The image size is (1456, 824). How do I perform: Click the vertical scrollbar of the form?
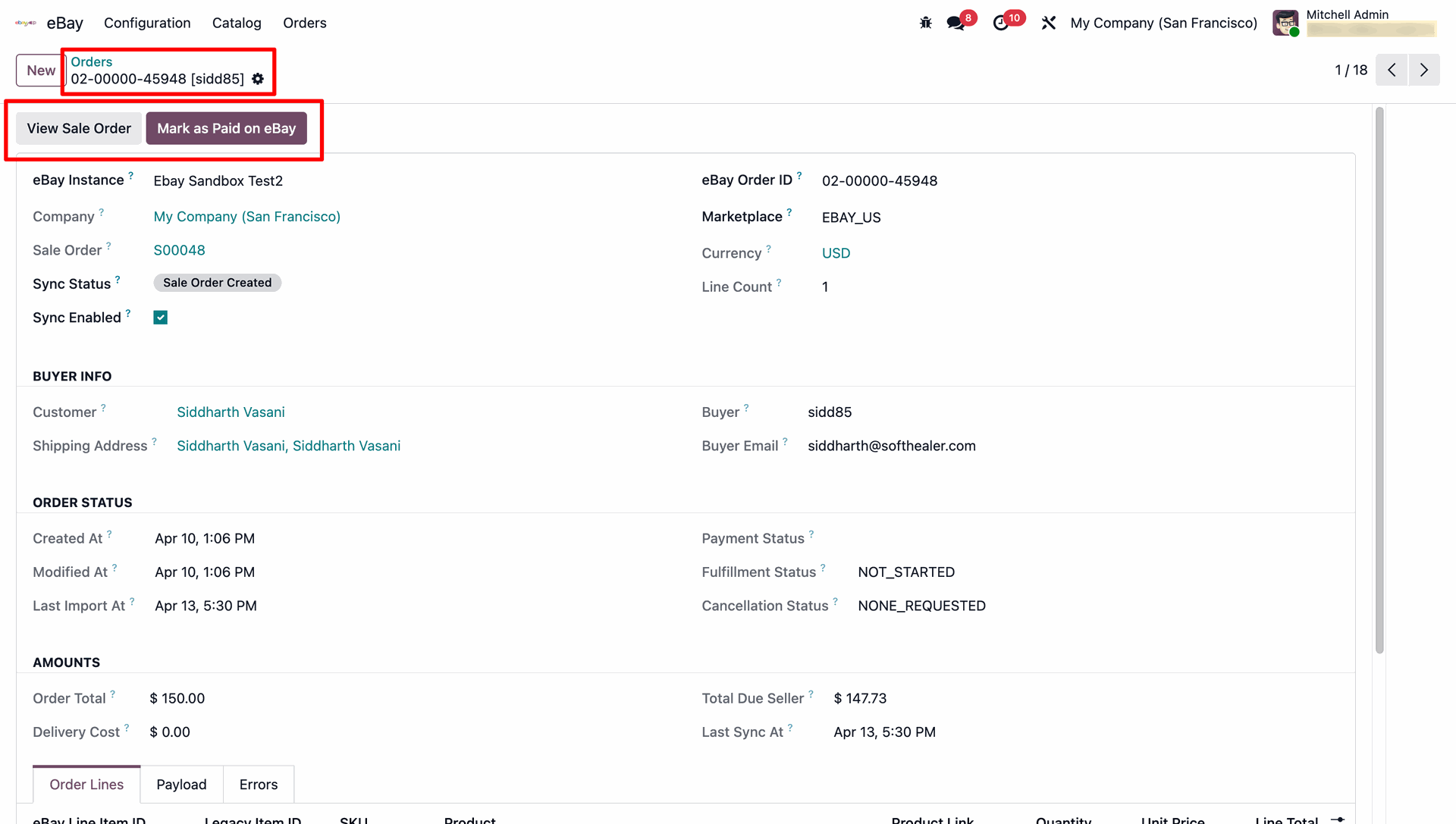click(x=1379, y=380)
